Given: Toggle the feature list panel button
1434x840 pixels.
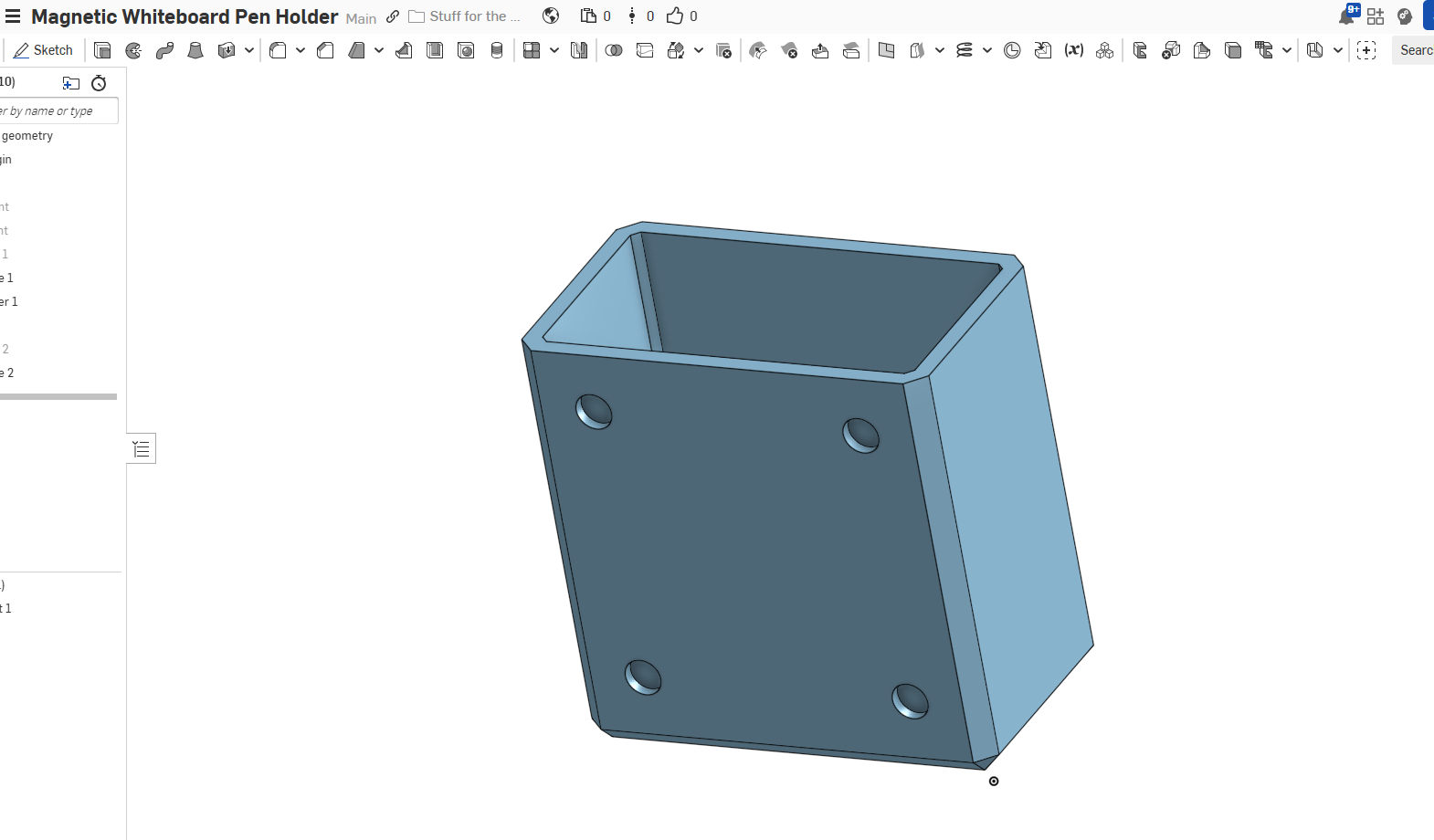Looking at the screenshot, I should [141, 448].
